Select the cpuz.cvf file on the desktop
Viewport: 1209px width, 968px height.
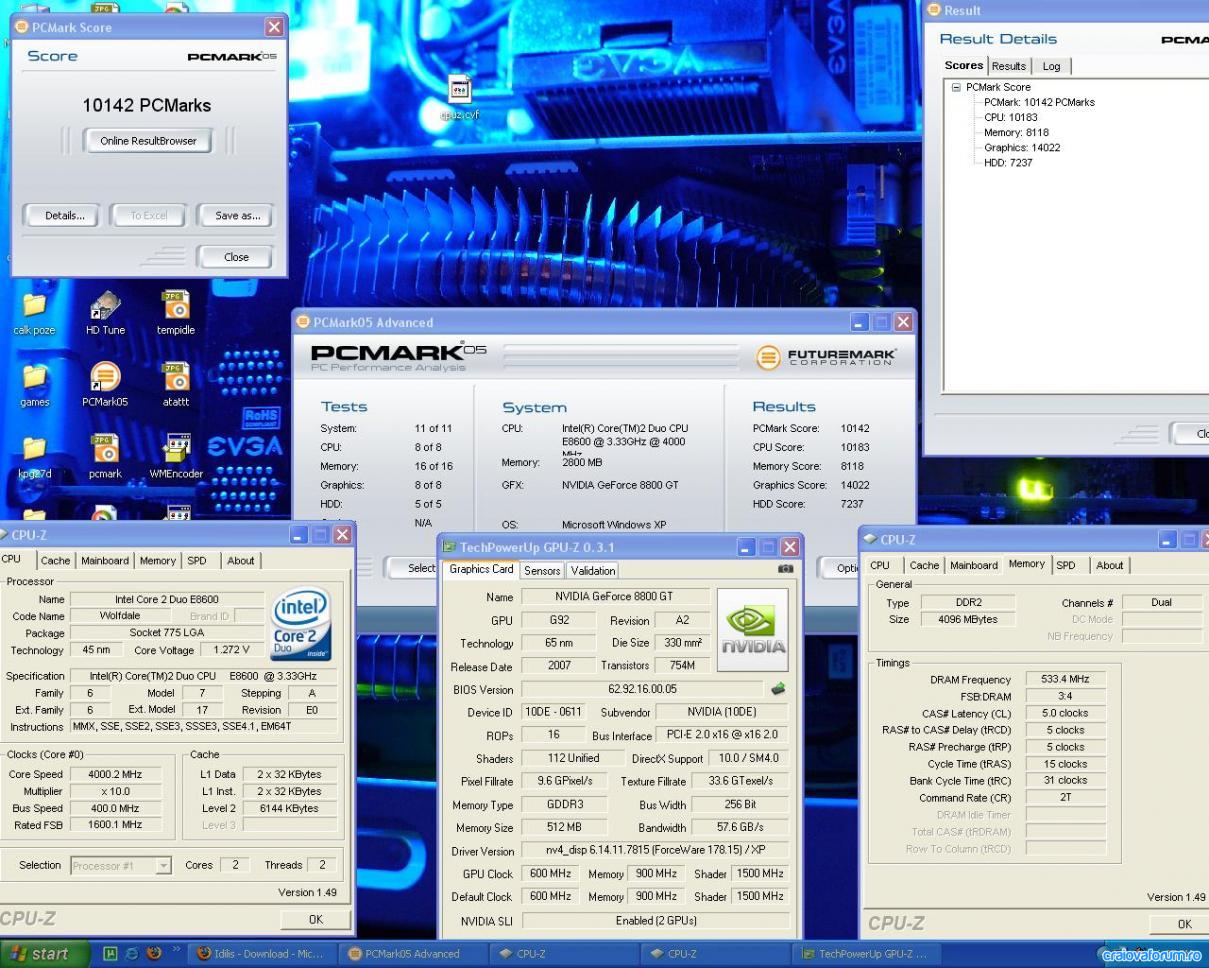(460, 97)
